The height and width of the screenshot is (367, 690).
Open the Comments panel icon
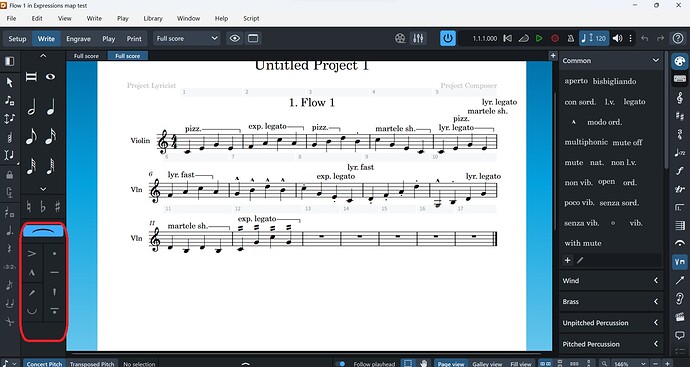coord(680,335)
